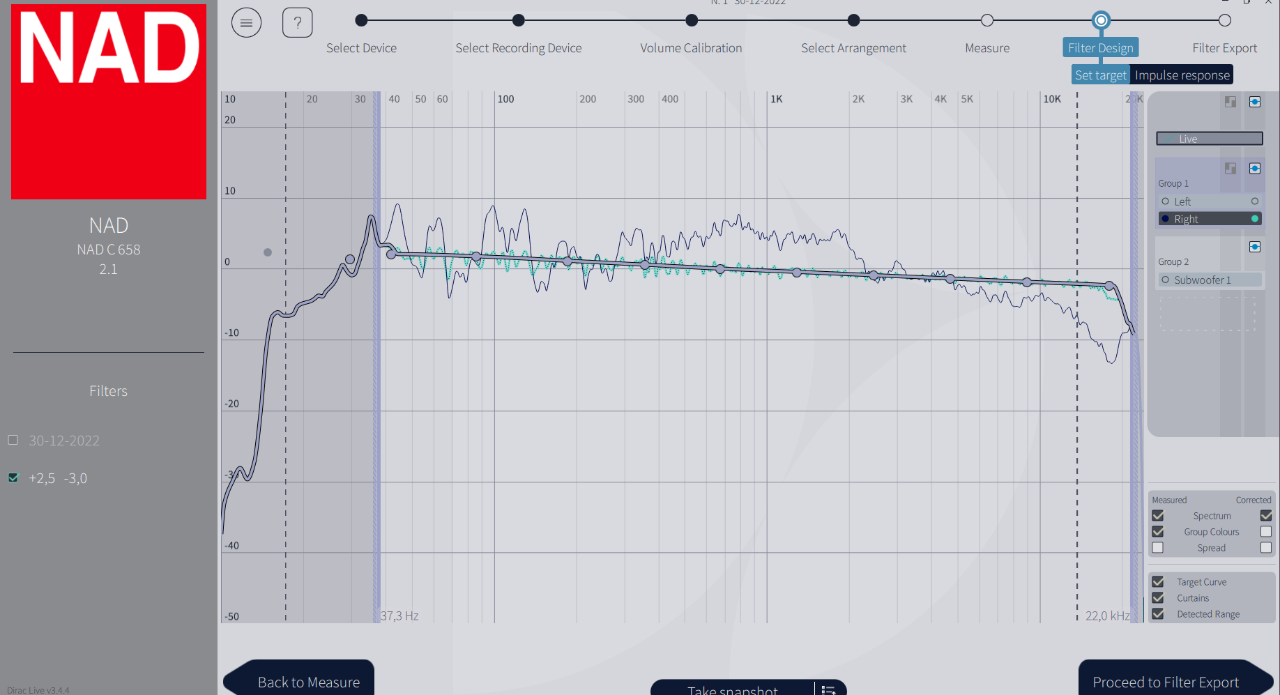
Task: Click the topmost grey step icon above Live
Action: (1231, 101)
